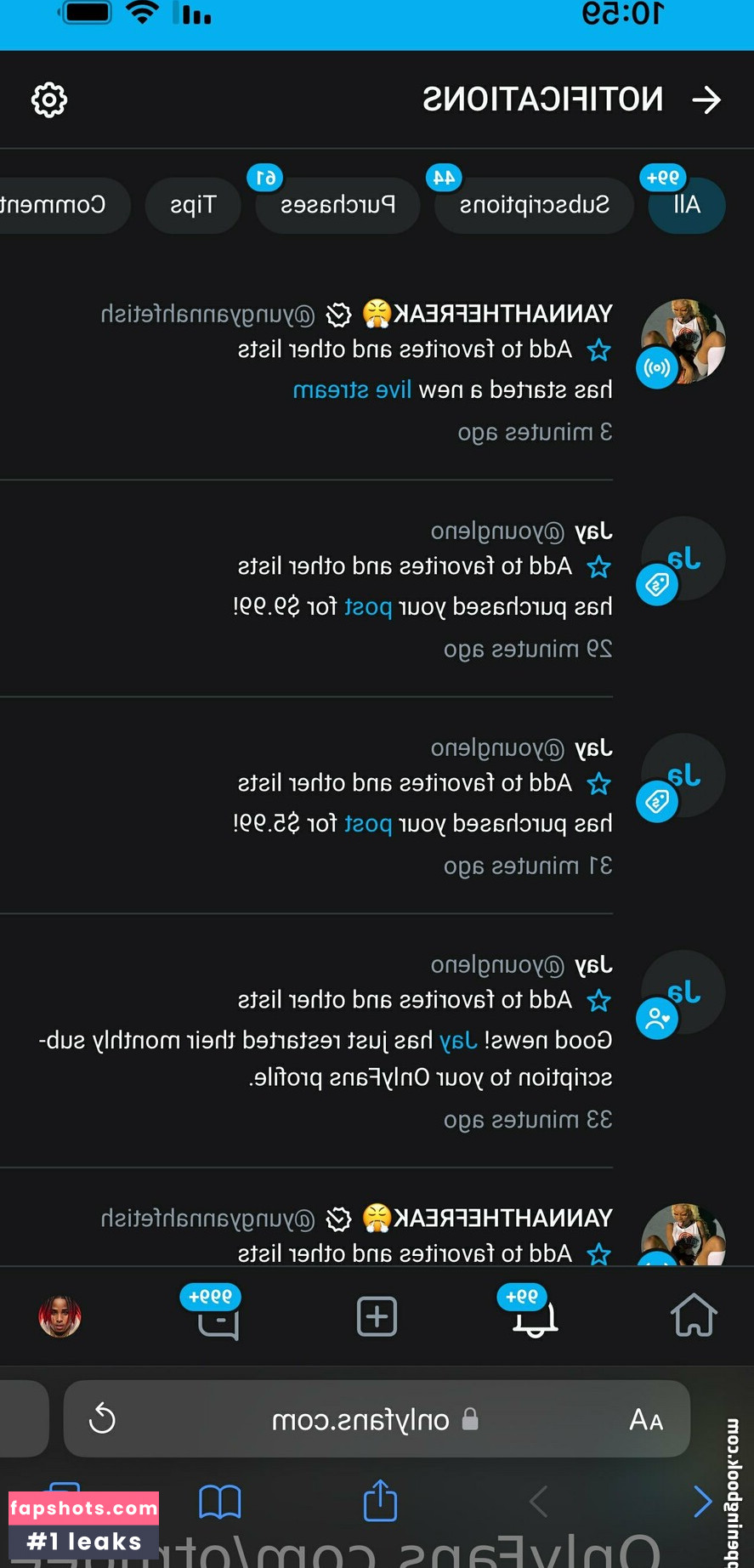754x1568 pixels.
Task: Show the Tips tab
Action: point(193,205)
